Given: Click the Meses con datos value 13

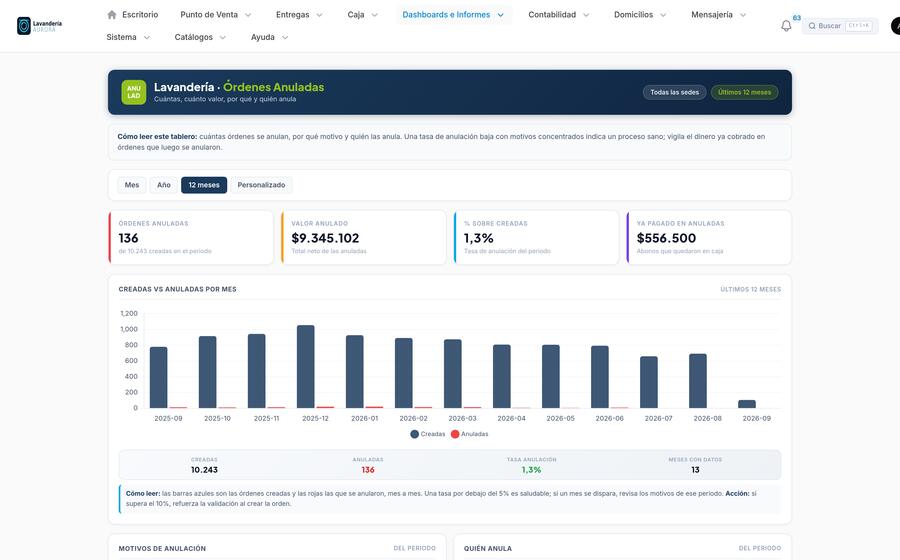Looking at the screenshot, I should coord(695,470).
